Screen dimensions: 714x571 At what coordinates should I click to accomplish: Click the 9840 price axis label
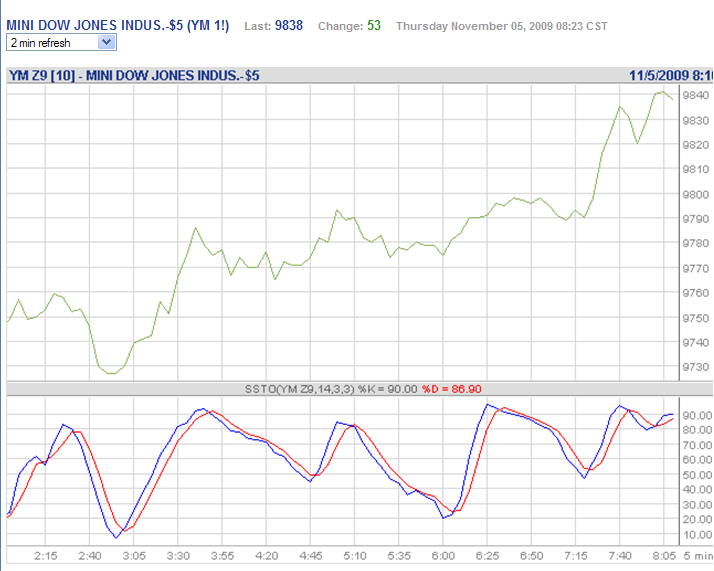(x=695, y=95)
